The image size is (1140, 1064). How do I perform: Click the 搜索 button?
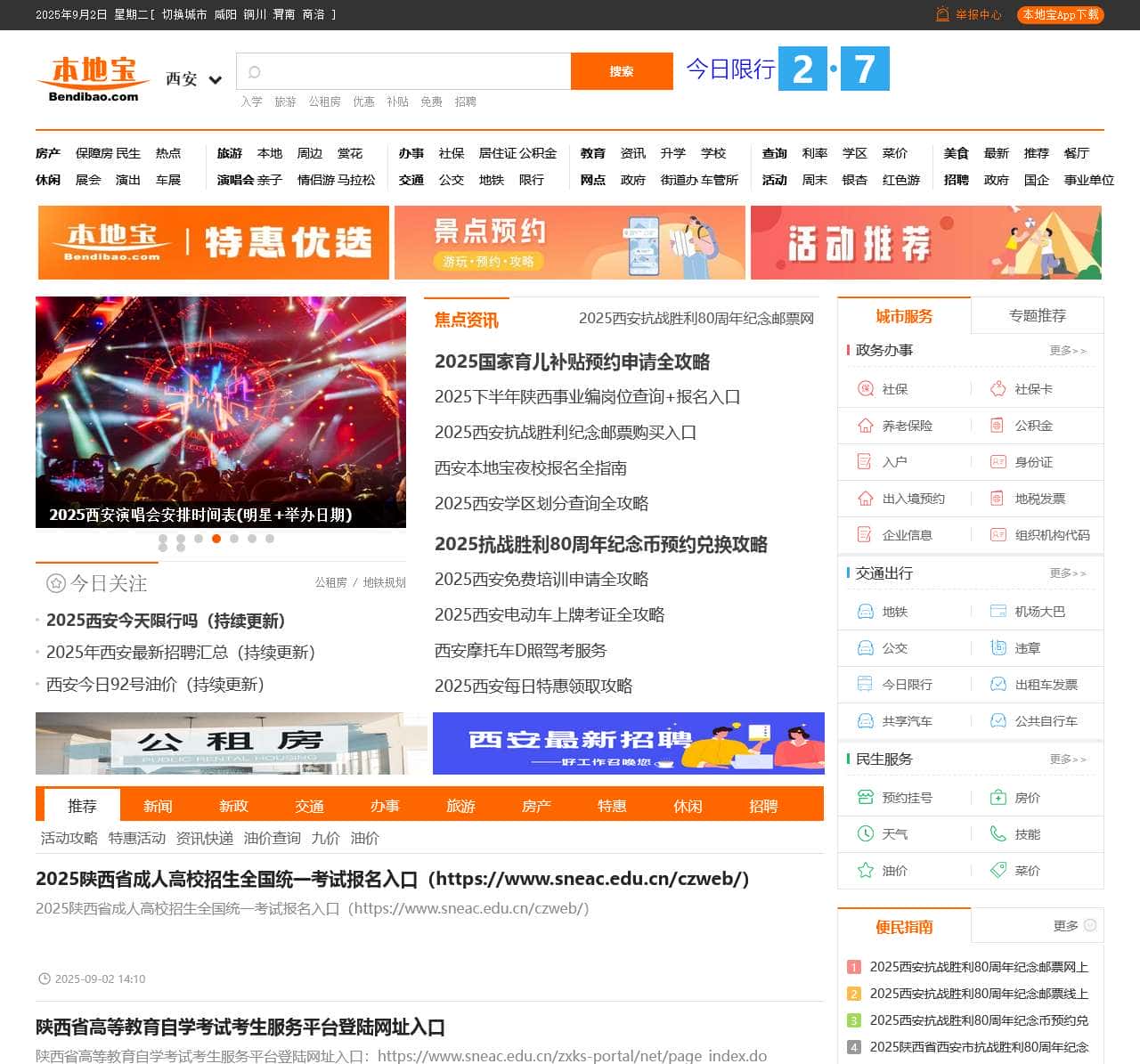point(622,71)
